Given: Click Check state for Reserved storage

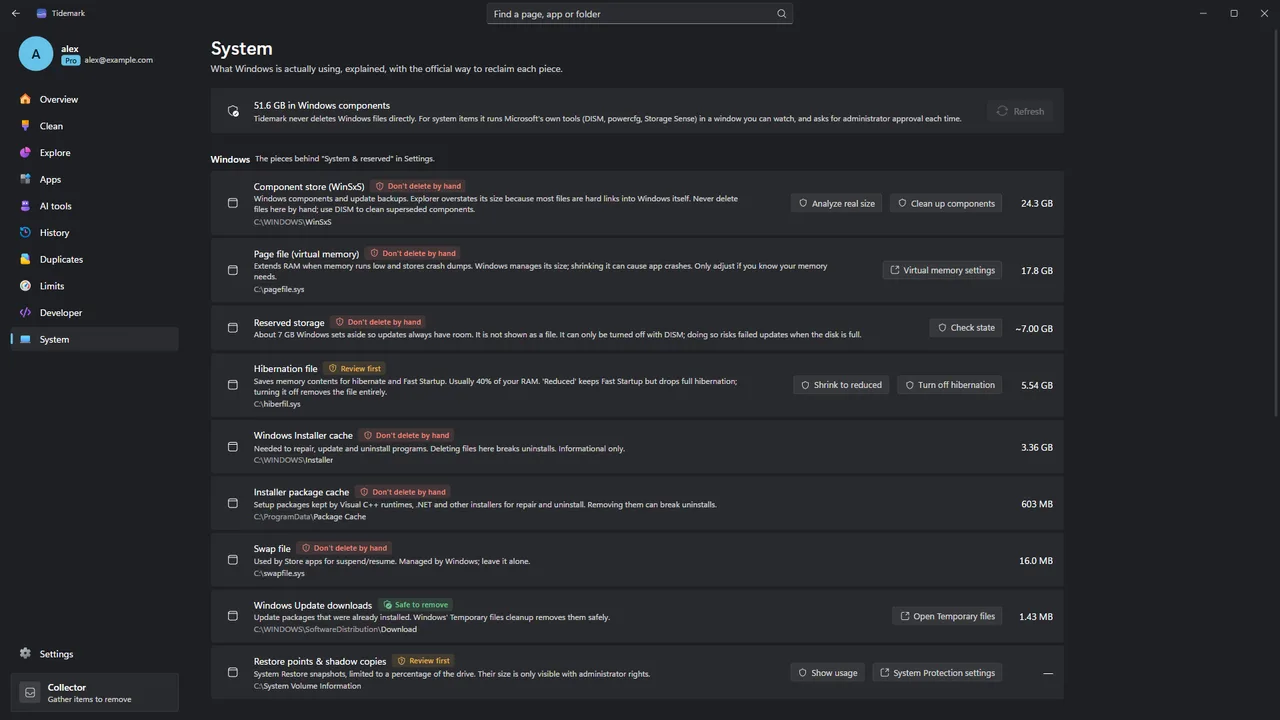Looking at the screenshot, I should point(966,328).
